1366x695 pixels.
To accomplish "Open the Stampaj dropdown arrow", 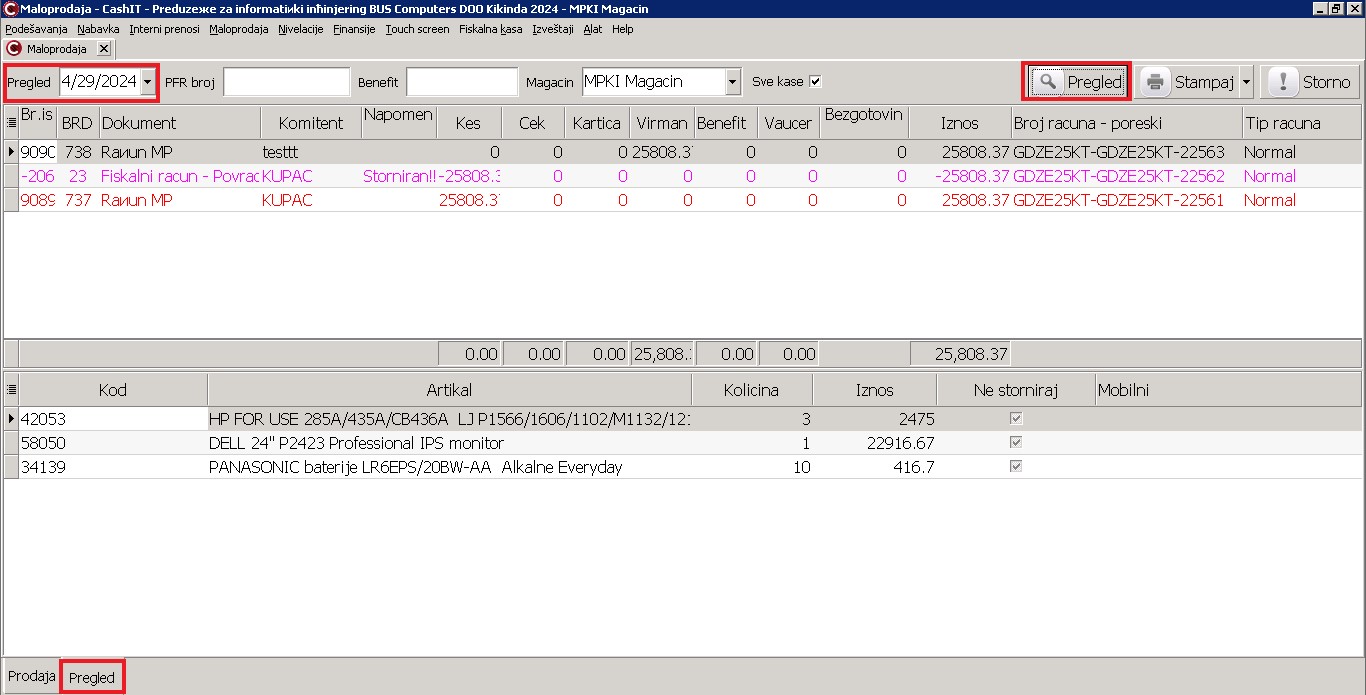I will tap(1246, 82).
